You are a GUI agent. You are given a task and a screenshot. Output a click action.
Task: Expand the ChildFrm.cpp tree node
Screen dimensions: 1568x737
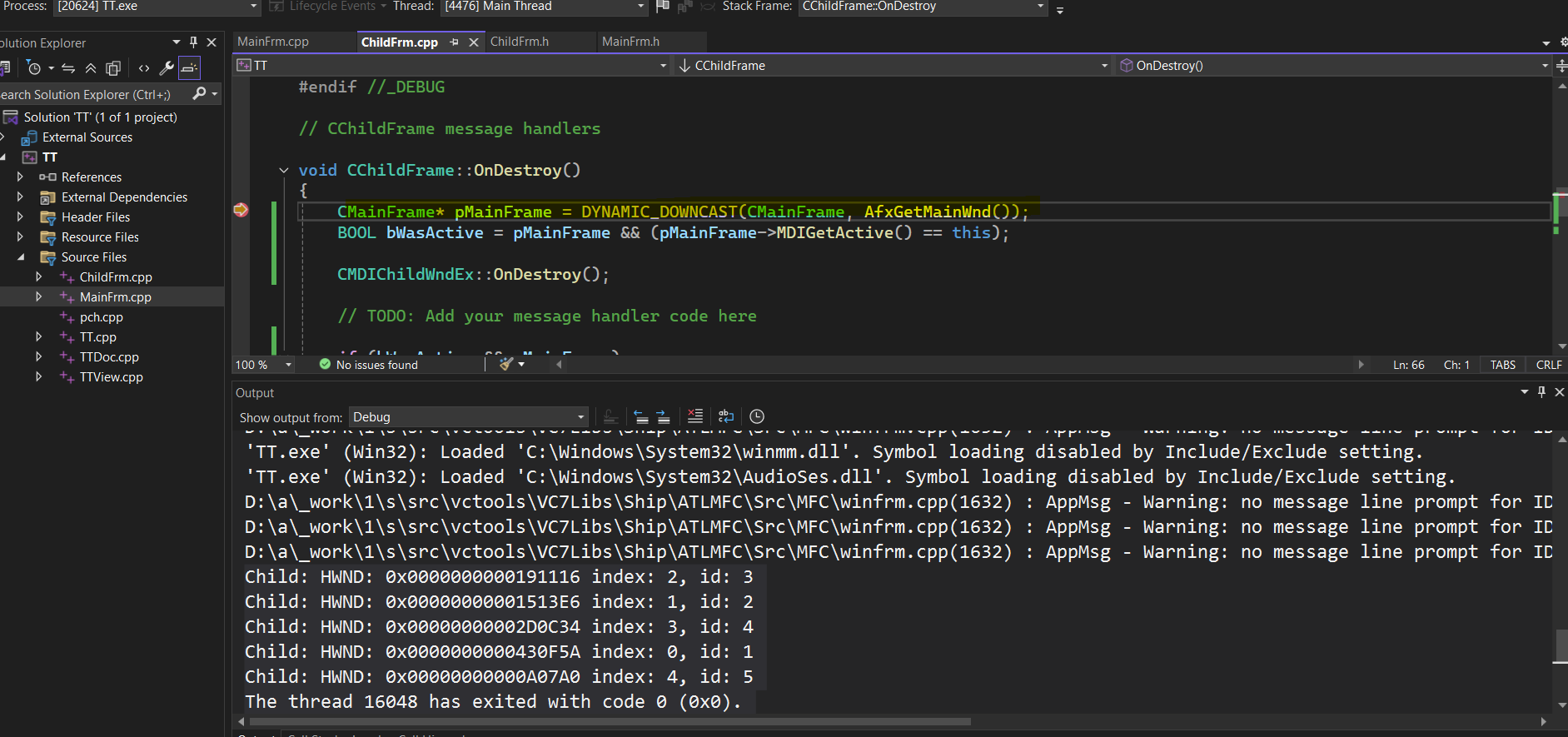click(x=38, y=276)
